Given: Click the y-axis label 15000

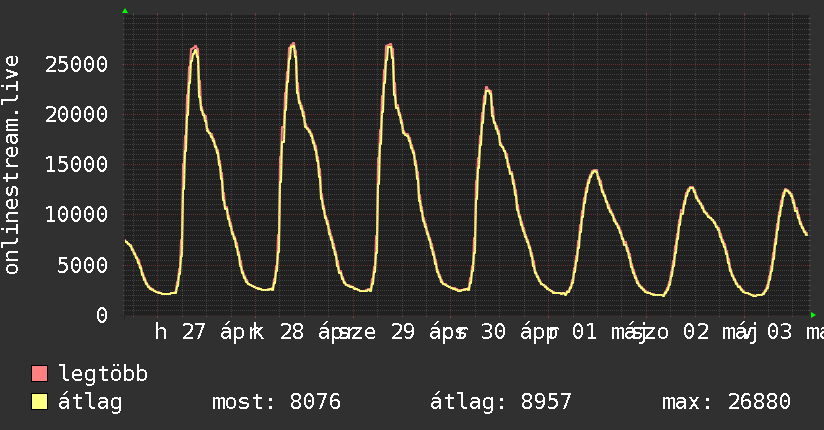Looking at the screenshot, I should (76, 165).
